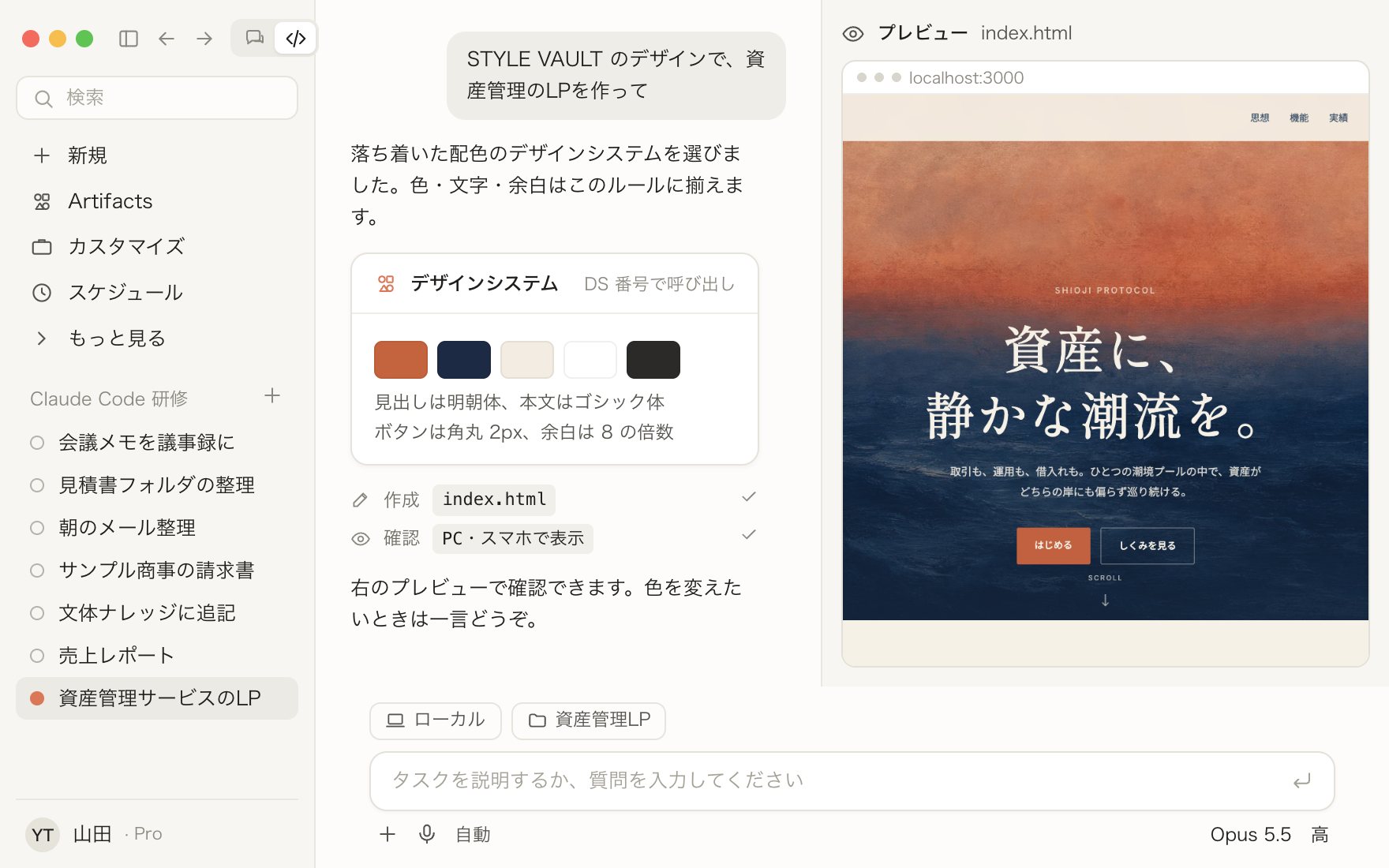The image size is (1389, 868).
Task: Click the localhost:3000 address bar
Action: 966,78
